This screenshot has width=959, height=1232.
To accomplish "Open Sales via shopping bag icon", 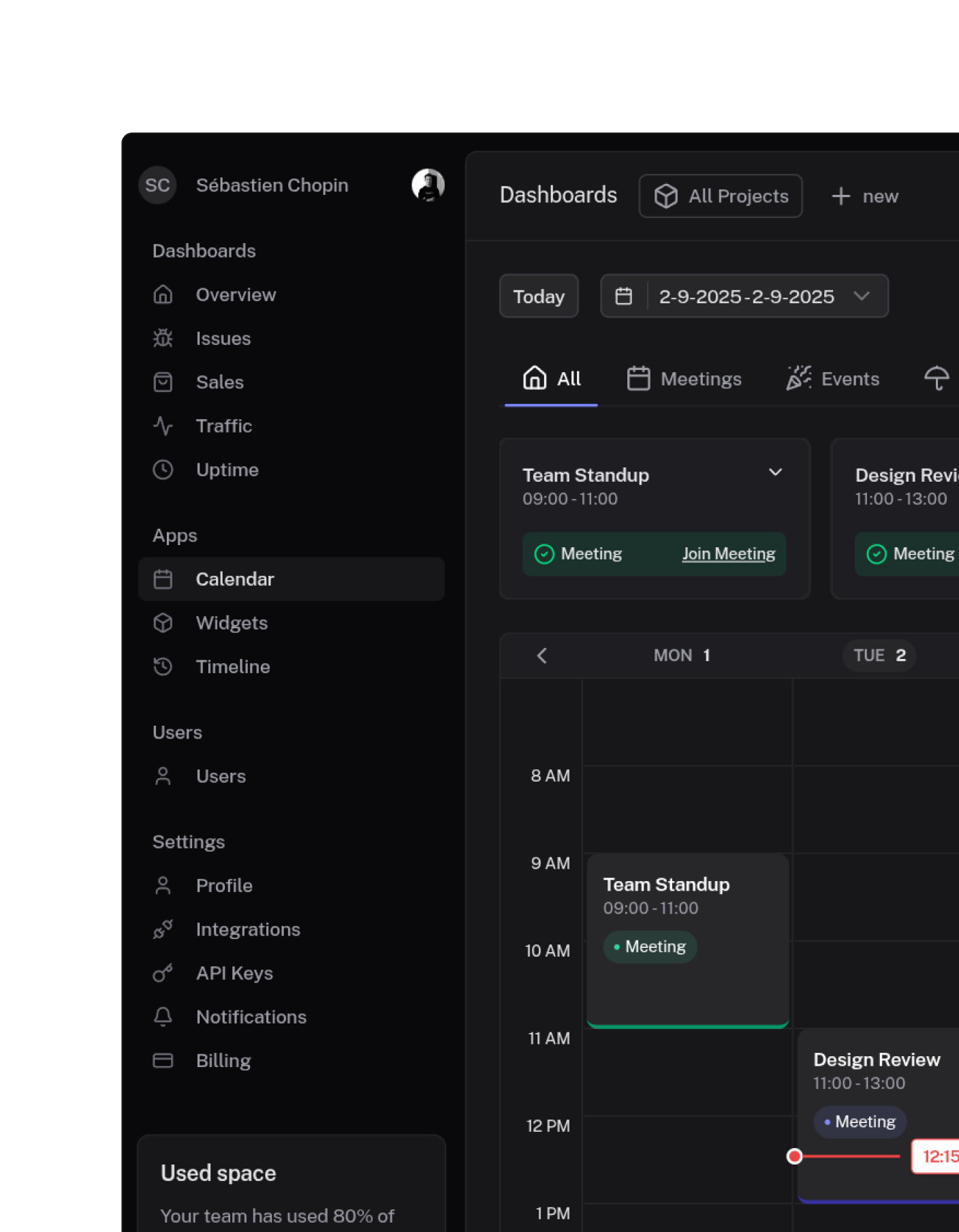I will point(163,382).
